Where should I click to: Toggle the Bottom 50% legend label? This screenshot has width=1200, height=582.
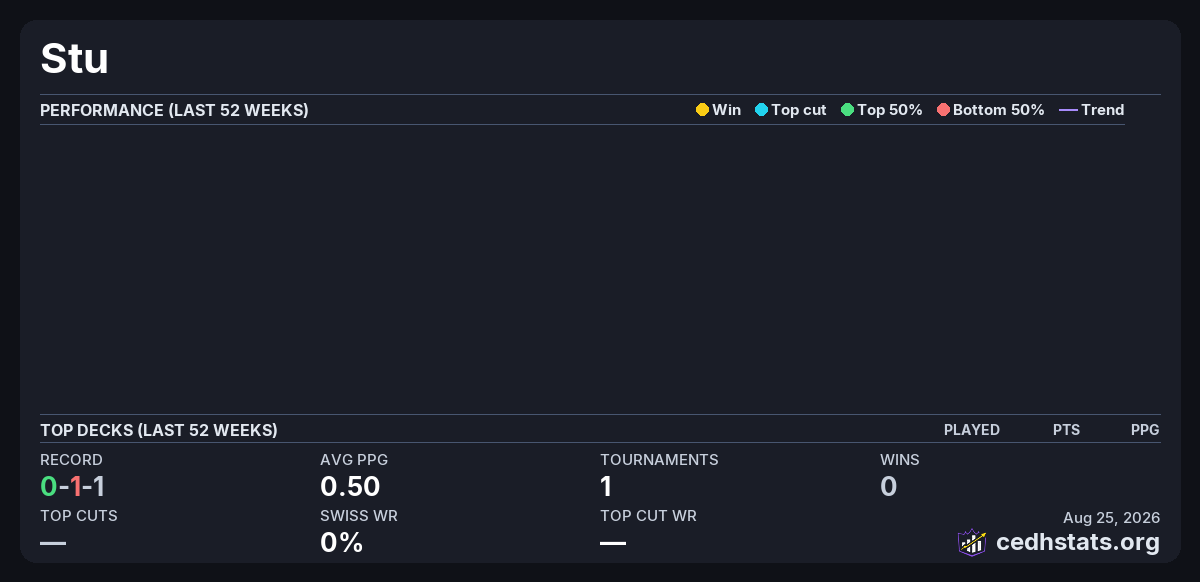tap(999, 110)
